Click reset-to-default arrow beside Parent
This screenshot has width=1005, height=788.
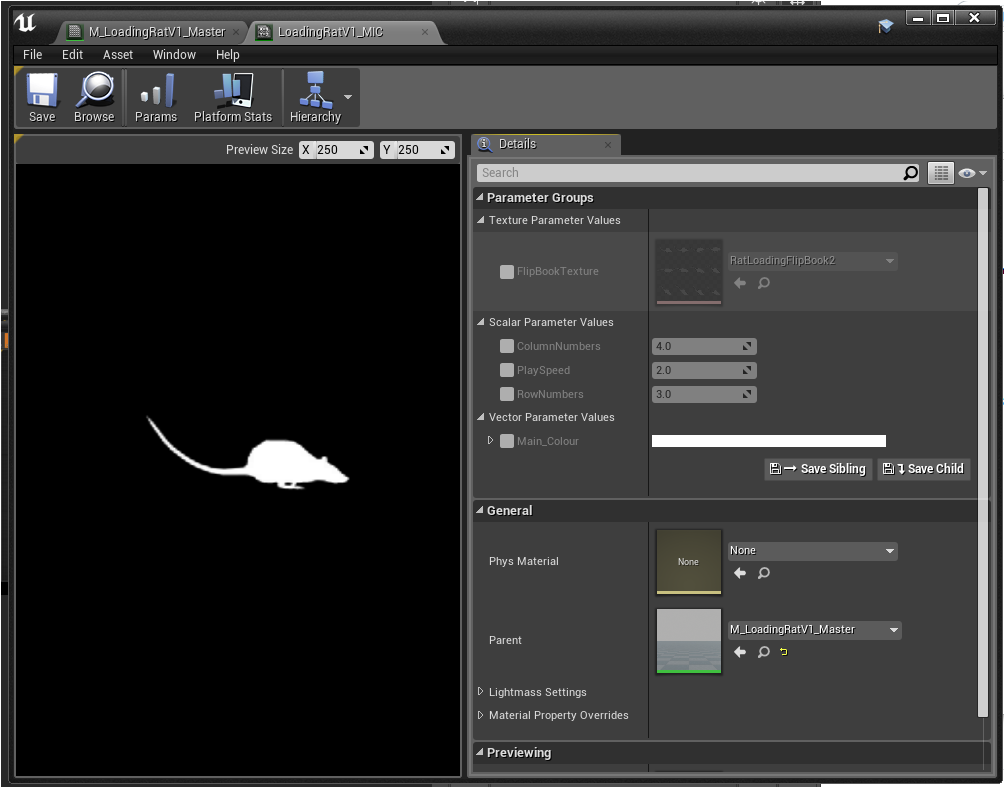click(784, 652)
